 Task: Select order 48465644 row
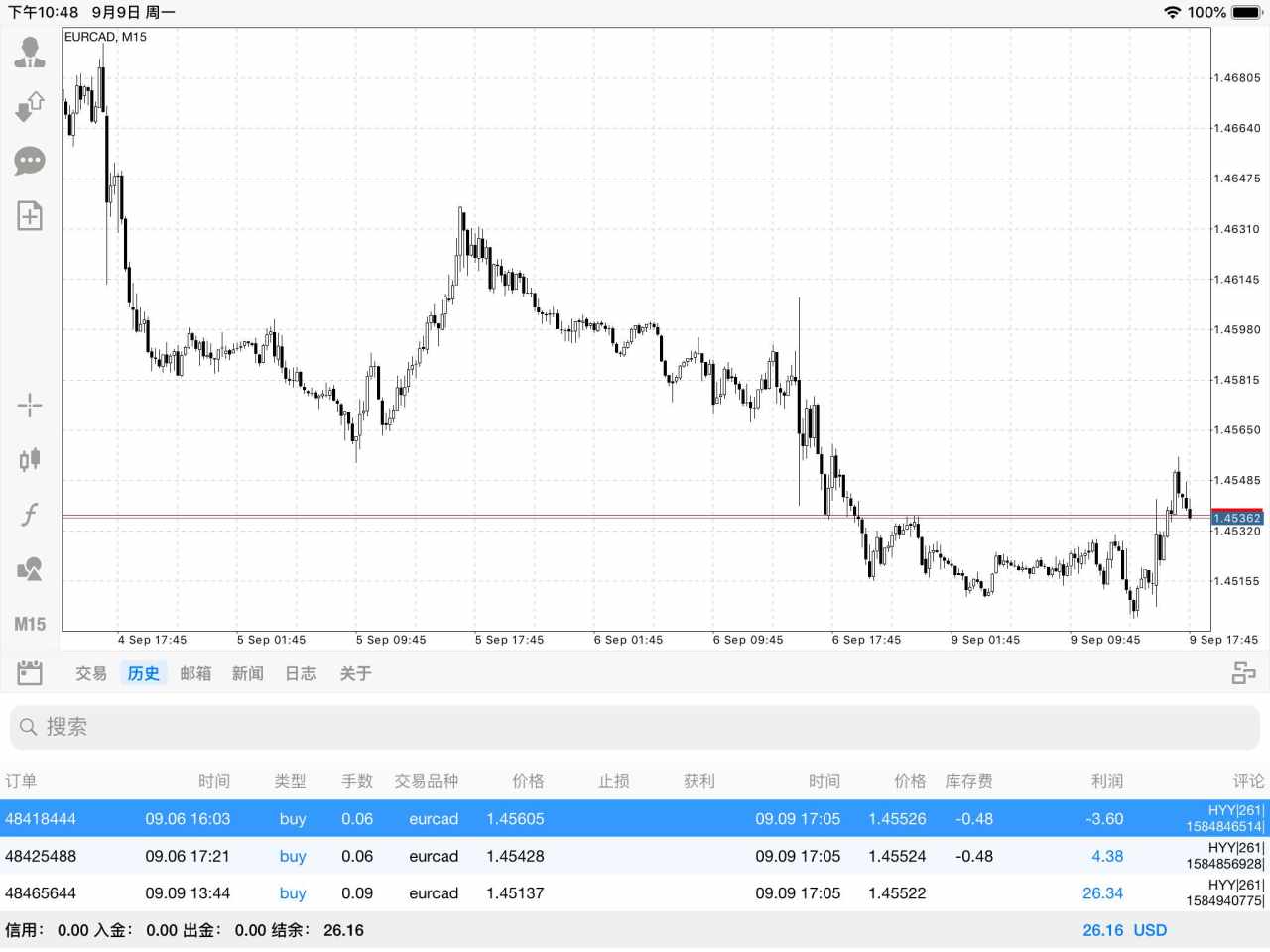635,893
